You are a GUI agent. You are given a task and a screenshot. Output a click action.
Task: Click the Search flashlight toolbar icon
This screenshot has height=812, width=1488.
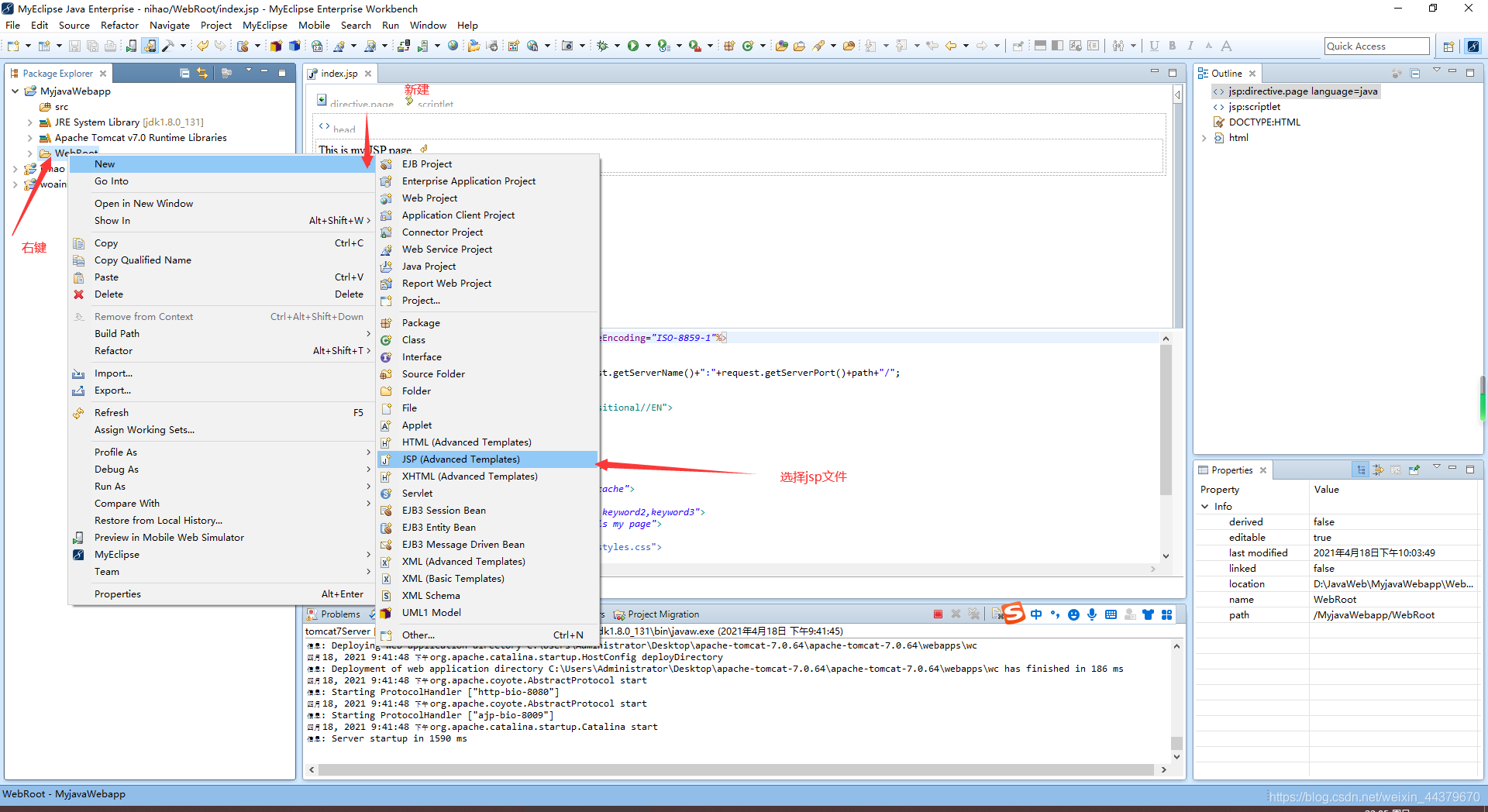click(x=818, y=46)
